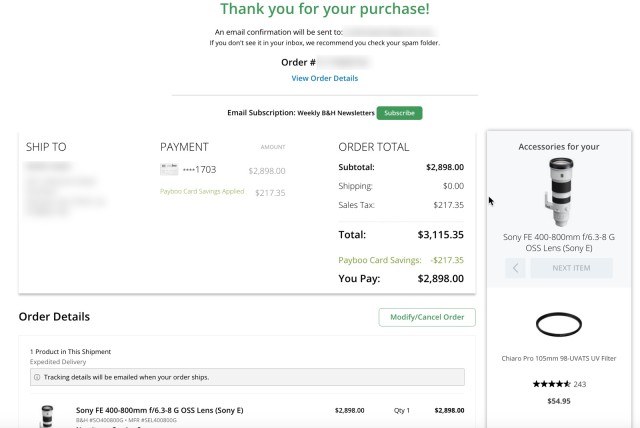Screen dimensions: 640x428
Task: Click the NEXT ITEM button
Action: point(571,268)
